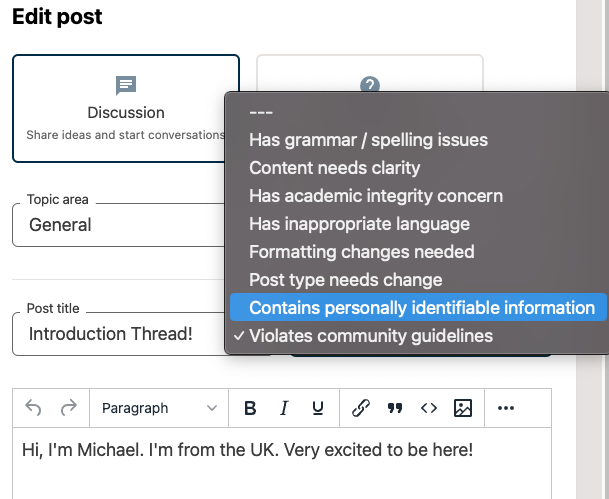The image size is (609, 499).
Task: Choose 'Has academic integrity concern' option
Action: (x=375, y=196)
